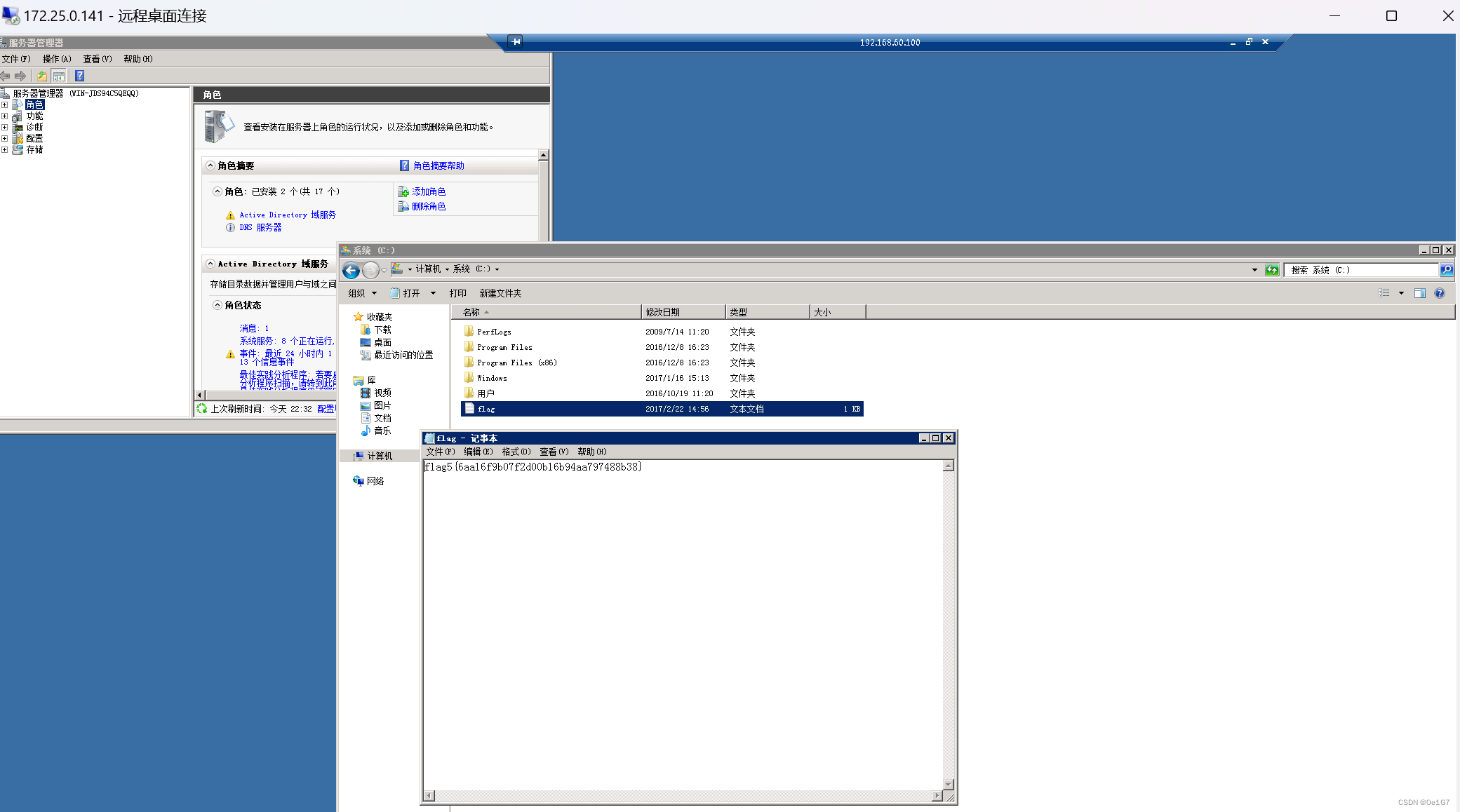
Task: Expand 诊断 node in Server Manager tree
Action: [4, 127]
